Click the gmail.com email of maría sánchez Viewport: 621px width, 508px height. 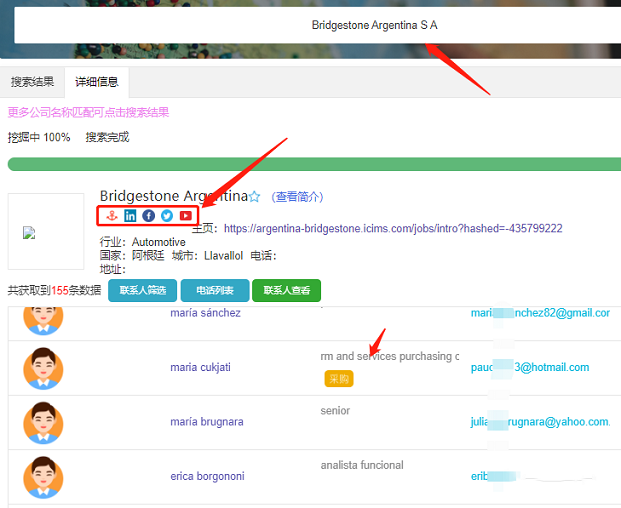tap(540, 313)
